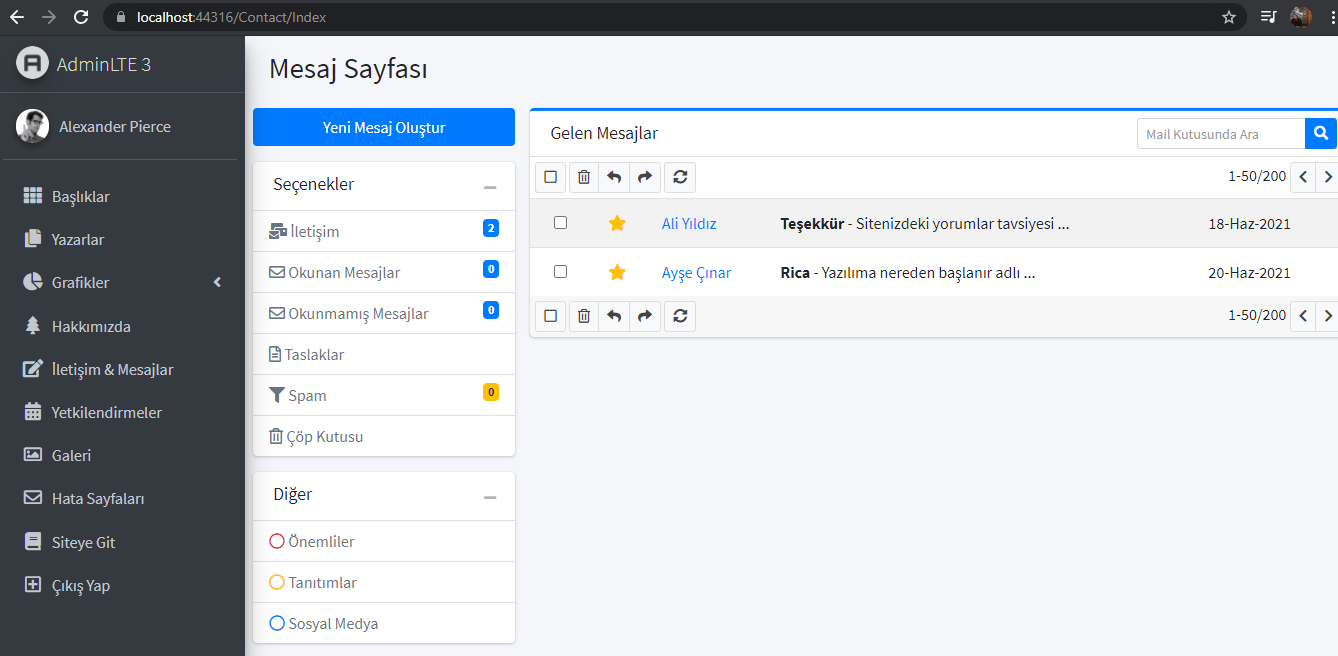Click the search magnifier button in mailbox
The height and width of the screenshot is (656, 1338).
pyautogui.click(x=1321, y=133)
